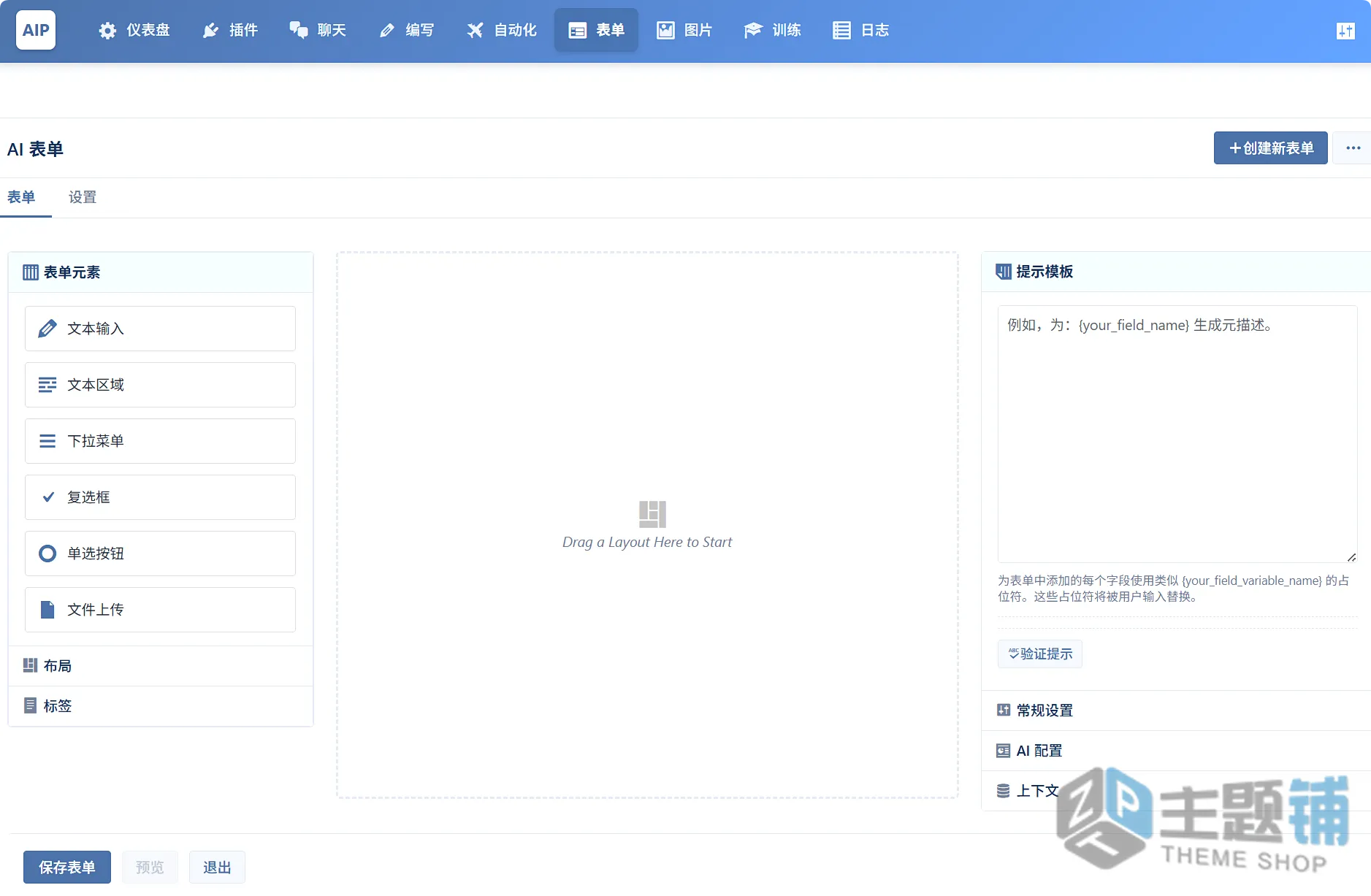Switch to the 表单 tab
The image size is (1371, 896).
pyautogui.click(x=21, y=197)
